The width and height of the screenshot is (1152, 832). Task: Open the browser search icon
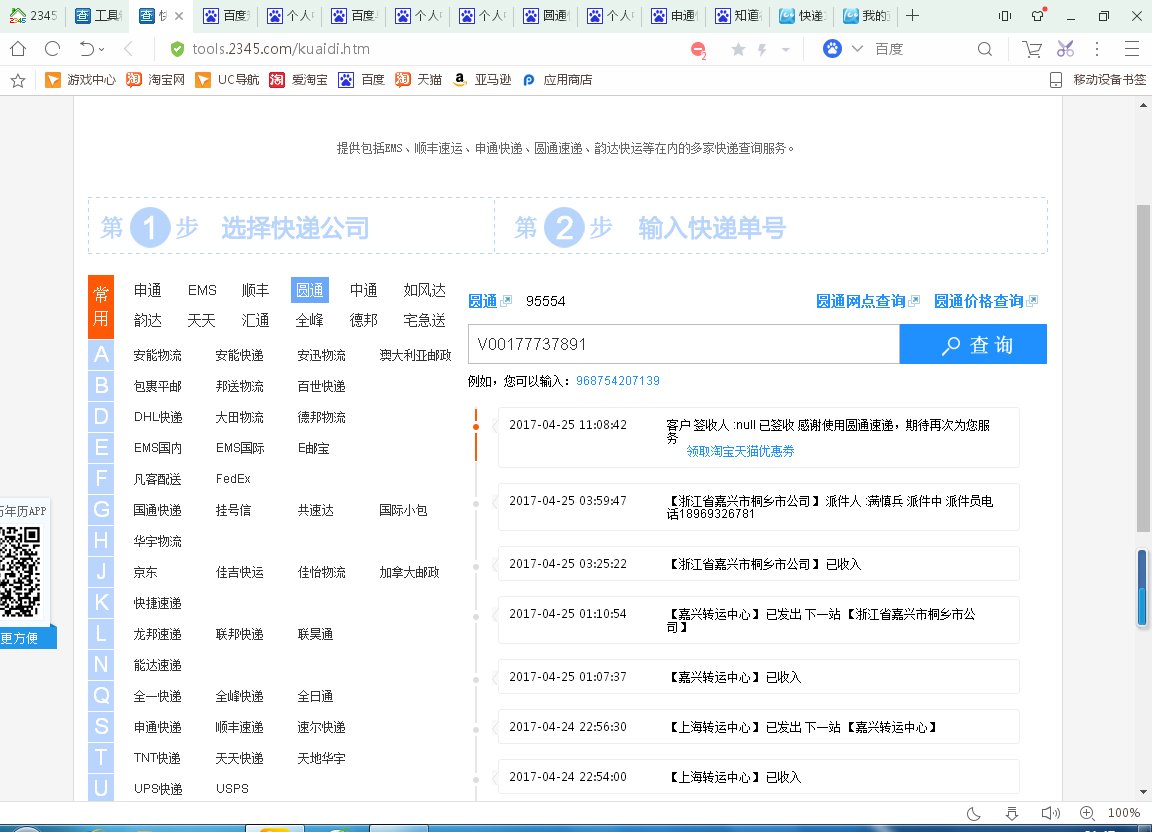coord(986,48)
